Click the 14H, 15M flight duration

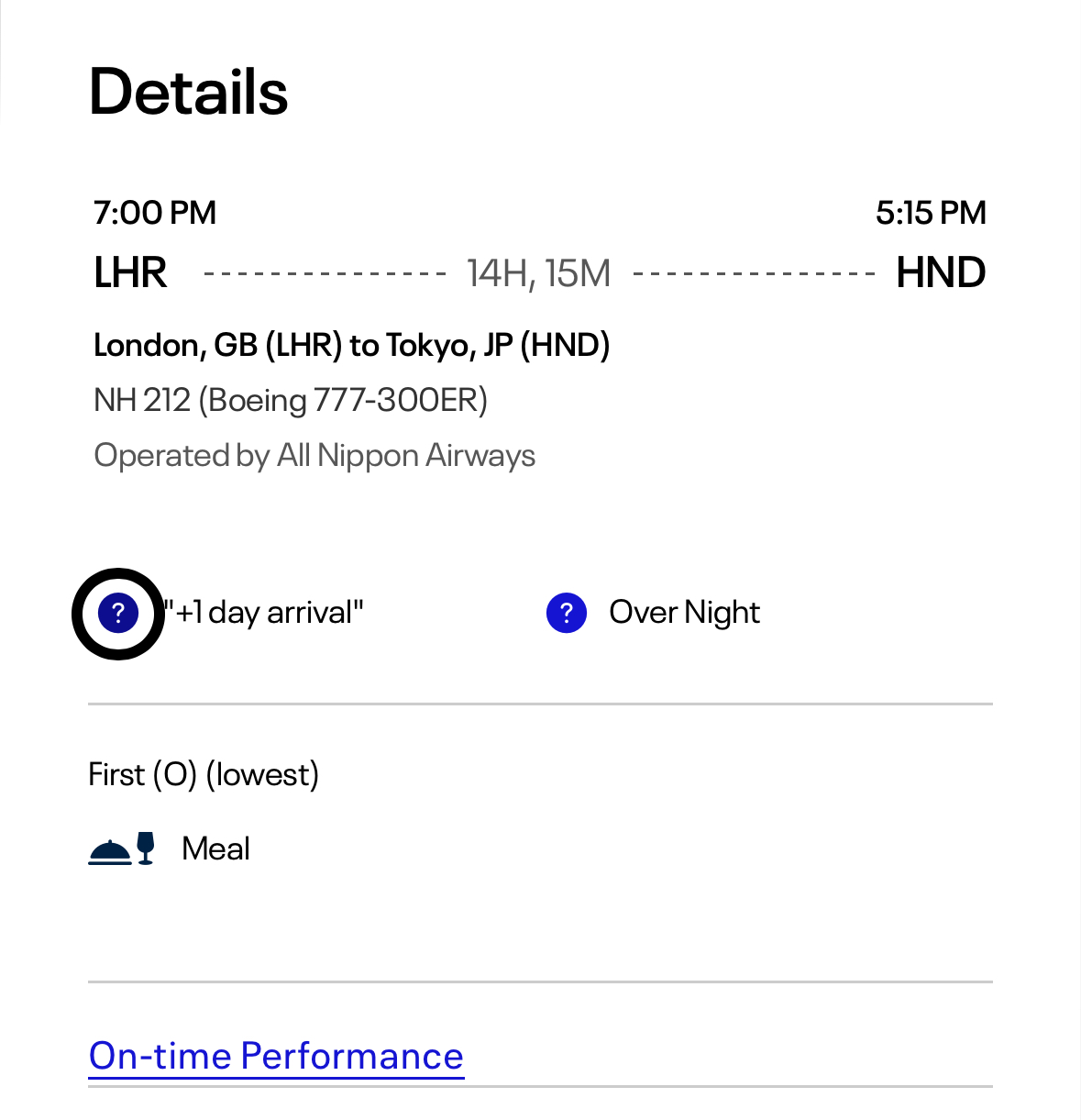pyautogui.click(x=538, y=273)
